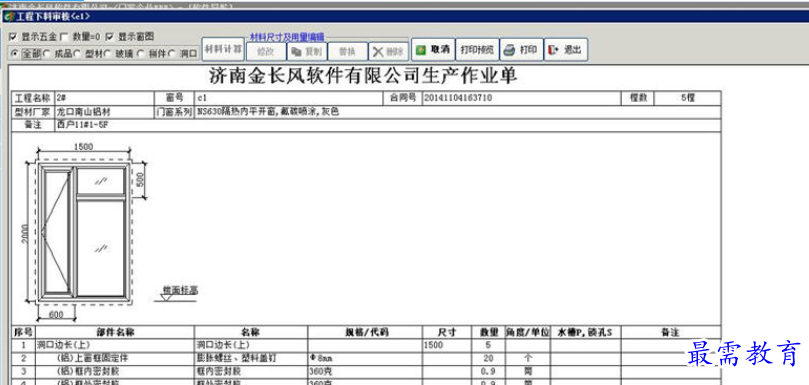Screen dimensions: 809x385
Task: Toggle the 显示窗图 checkbox
Action: 109,37
